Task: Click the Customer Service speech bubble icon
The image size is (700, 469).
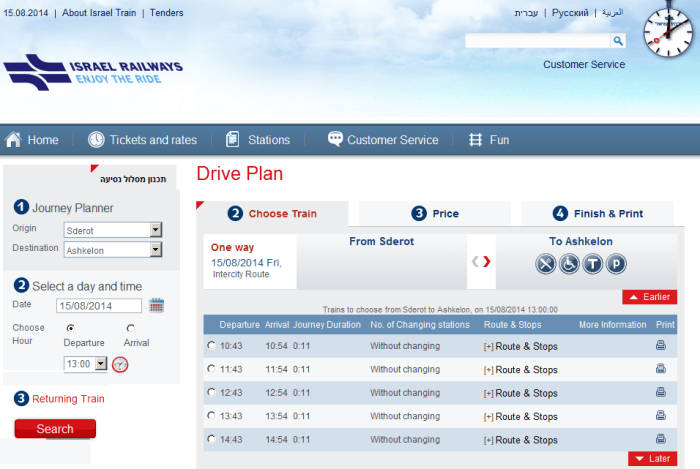Action: [x=335, y=139]
